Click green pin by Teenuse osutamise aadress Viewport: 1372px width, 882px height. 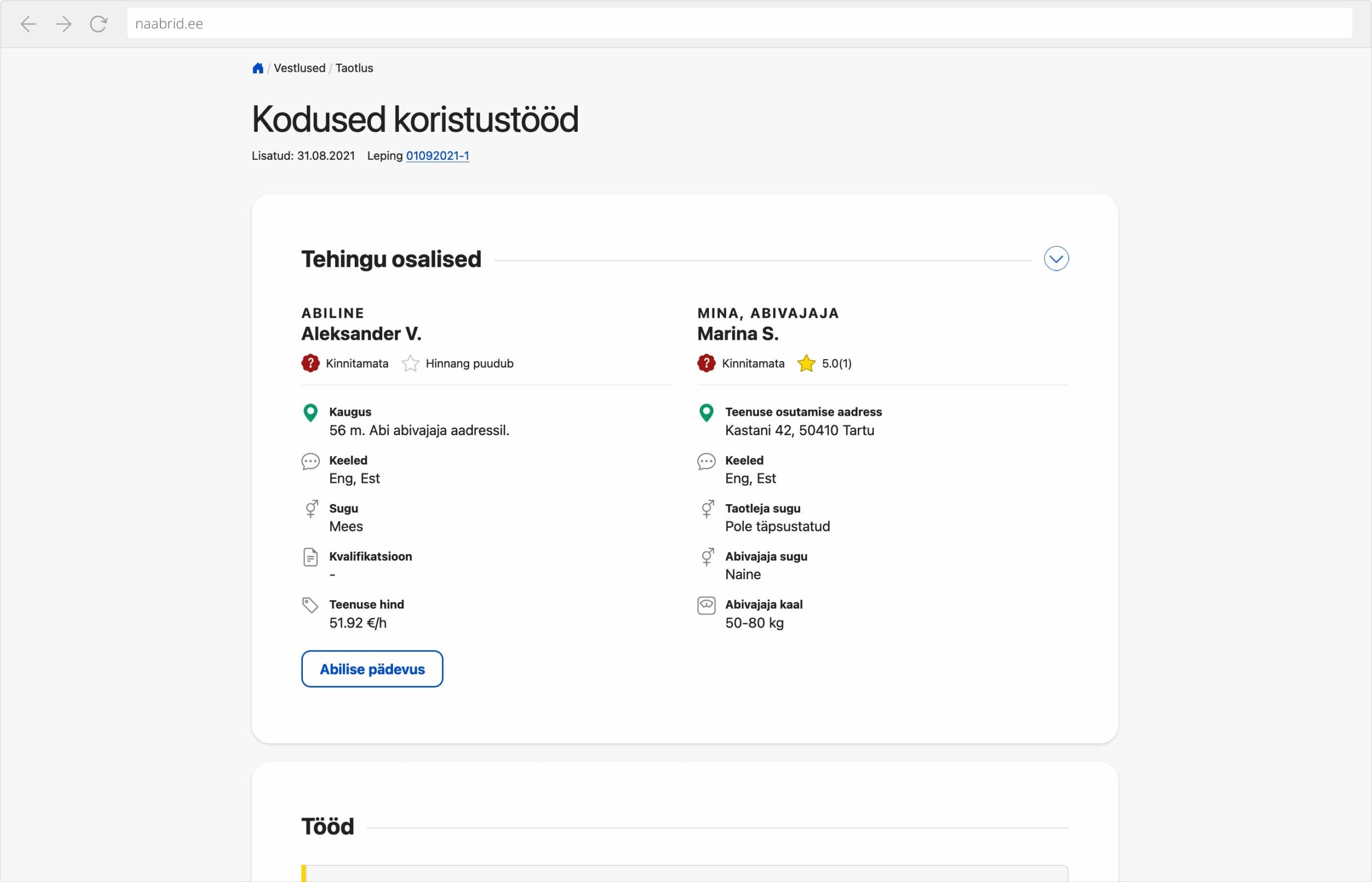(706, 413)
